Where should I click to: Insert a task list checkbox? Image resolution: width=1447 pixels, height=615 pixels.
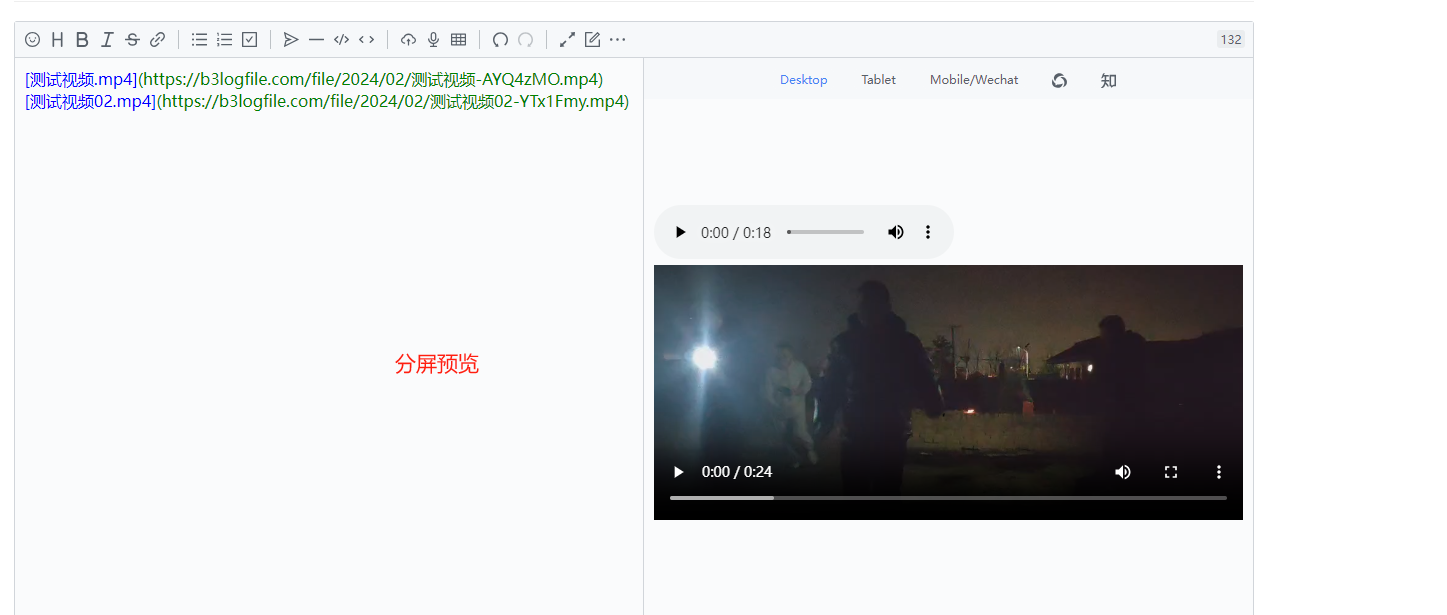[250, 40]
